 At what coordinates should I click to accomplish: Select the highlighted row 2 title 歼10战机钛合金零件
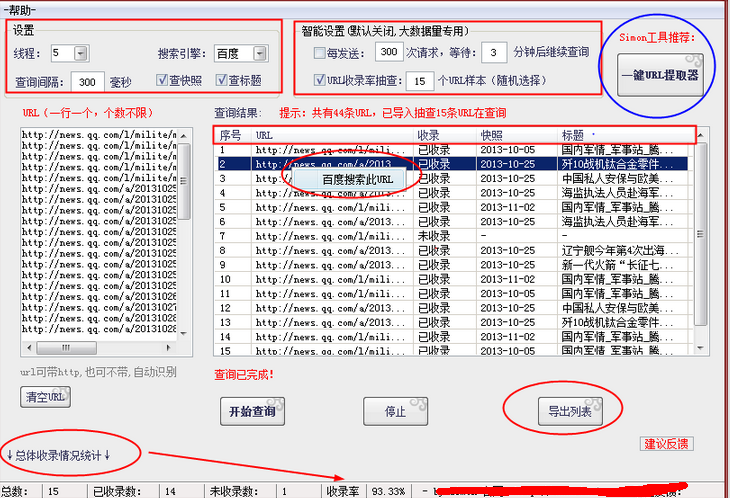[617, 164]
